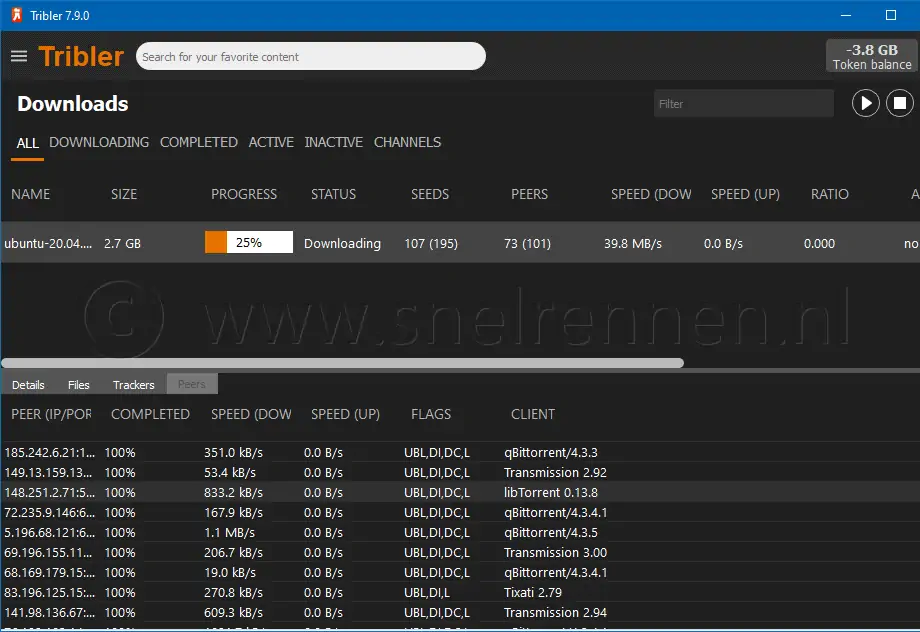This screenshot has width=920, height=632.
Task: Click the Tribler app icon in title bar
Action: click(16, 15)
